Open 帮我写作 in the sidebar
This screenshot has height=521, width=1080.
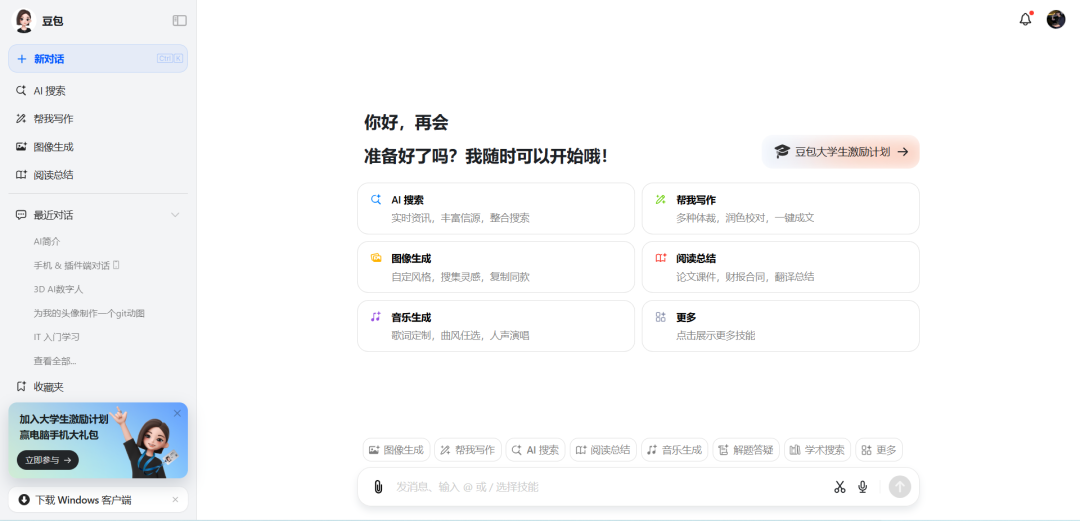(x=98, y=119)
